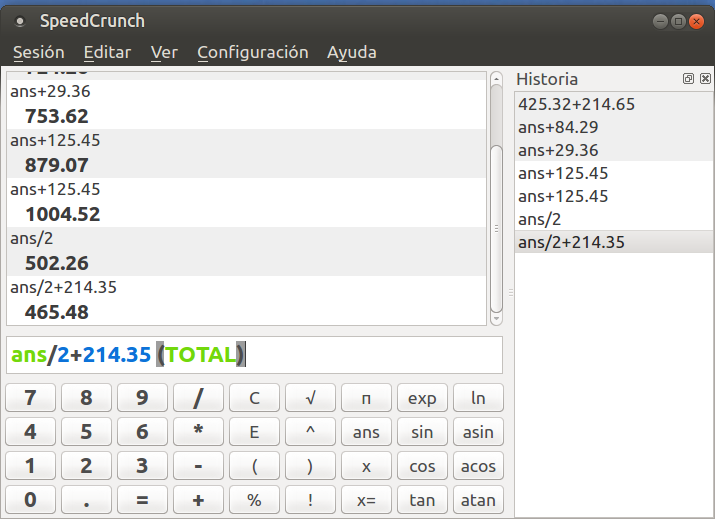Viewport: 715px width, 519px height.
Task: Select history entry ans+84.29
Action: 614,127
